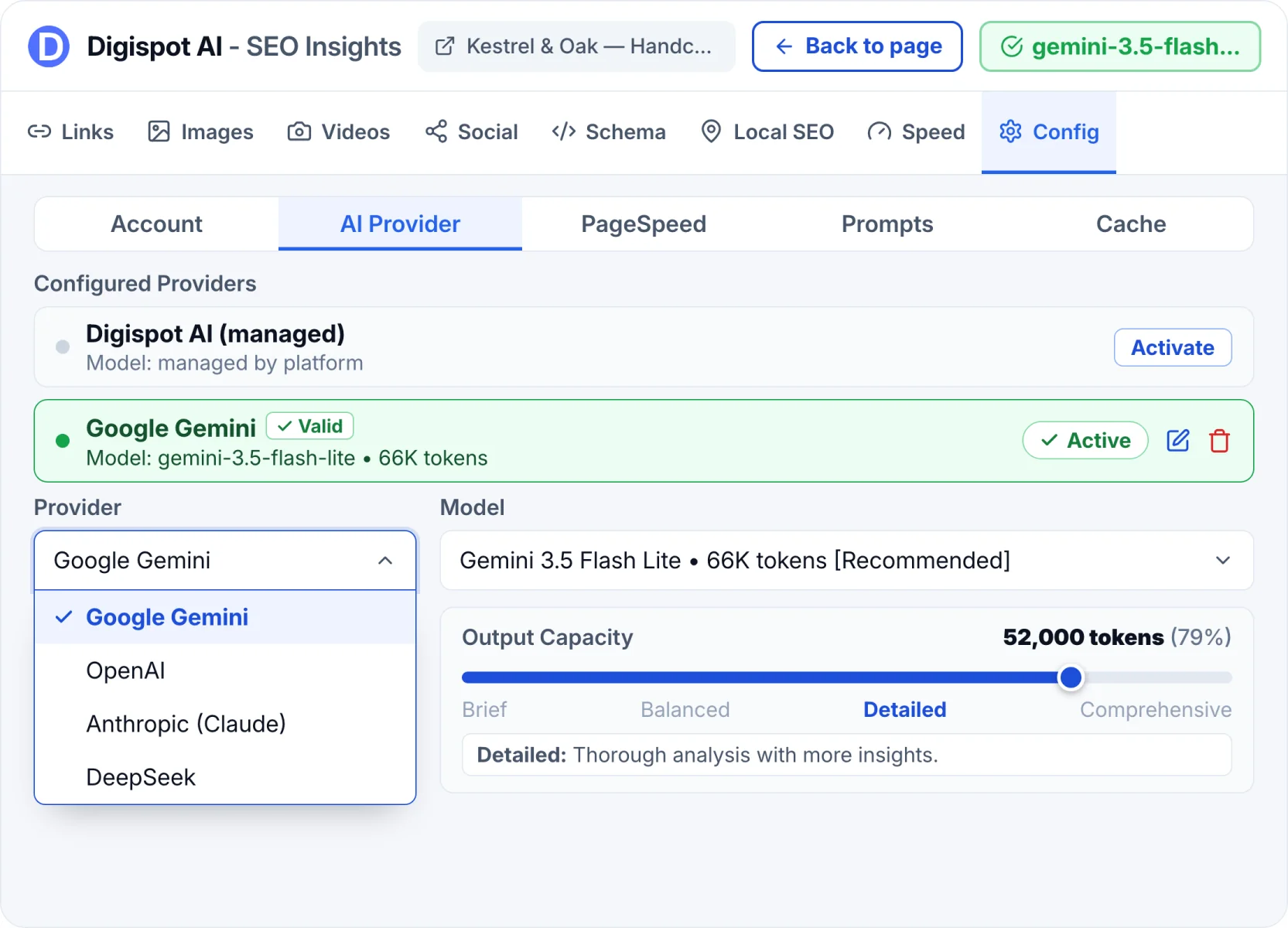Edit the Google Gemini provider
Screen dimensions: 1288x928
pyautogui.click(x=1177, y=441)
